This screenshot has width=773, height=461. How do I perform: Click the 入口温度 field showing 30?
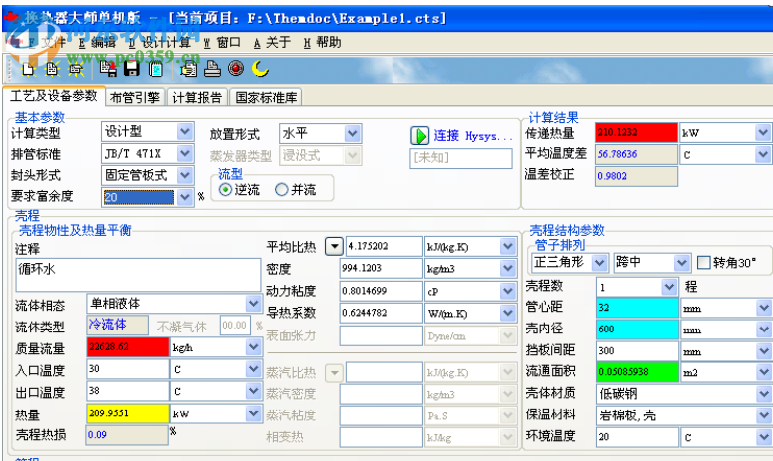[128, 369]
